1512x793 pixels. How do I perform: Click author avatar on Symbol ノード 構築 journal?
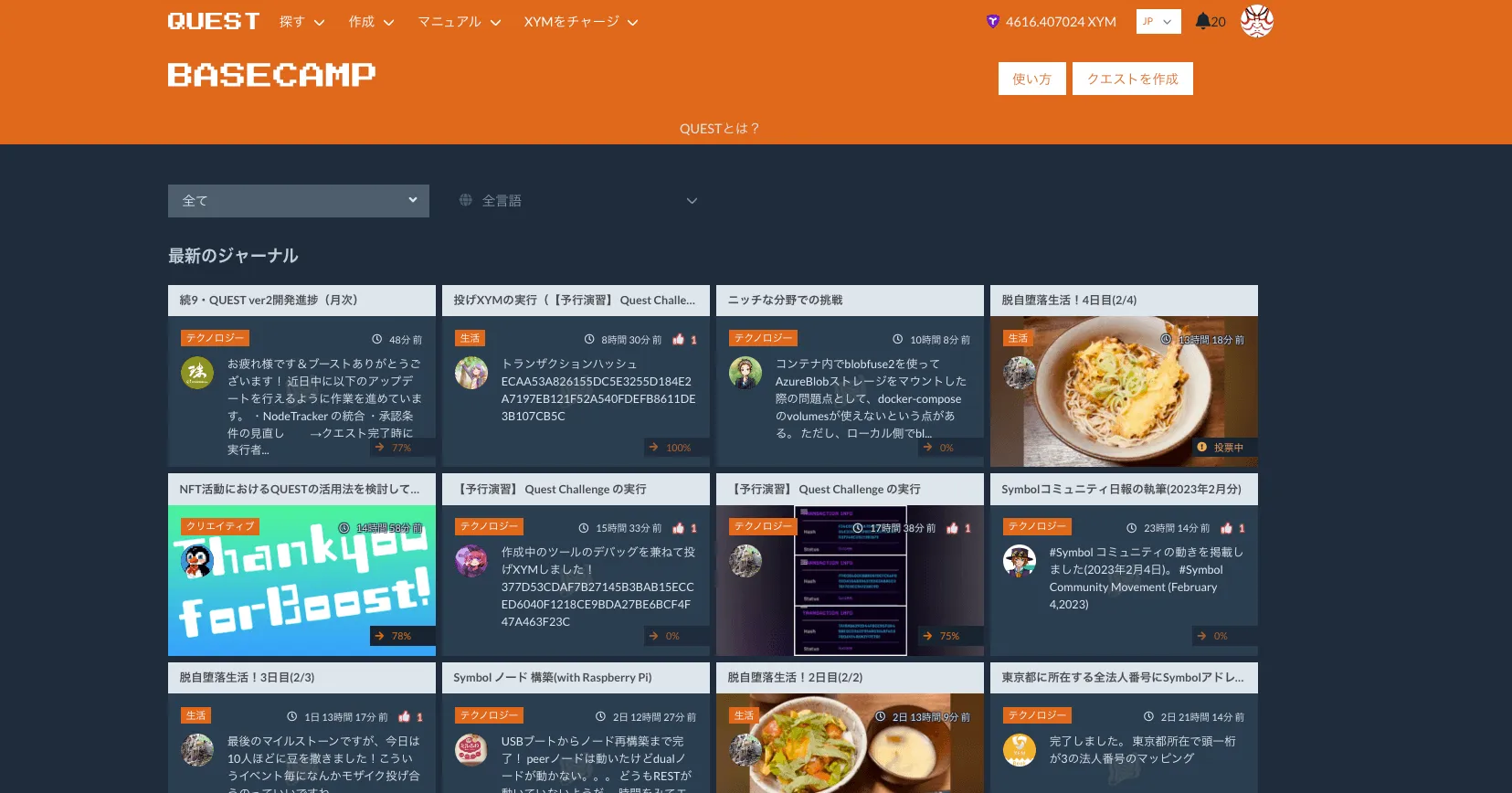[x=471, y=750]
